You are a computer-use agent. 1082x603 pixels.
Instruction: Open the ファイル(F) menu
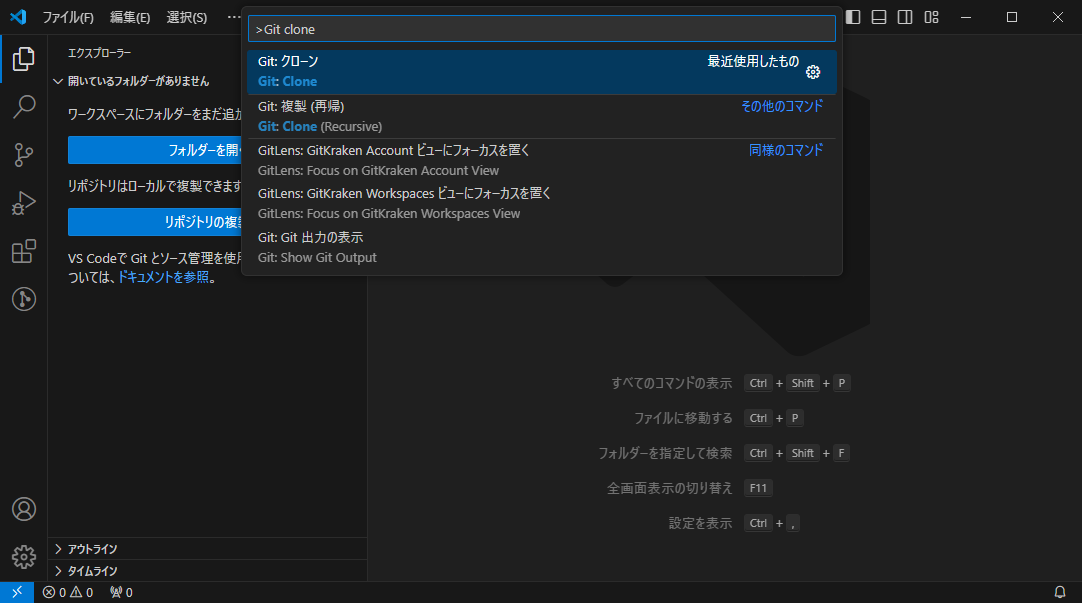(x=68, y=17)
